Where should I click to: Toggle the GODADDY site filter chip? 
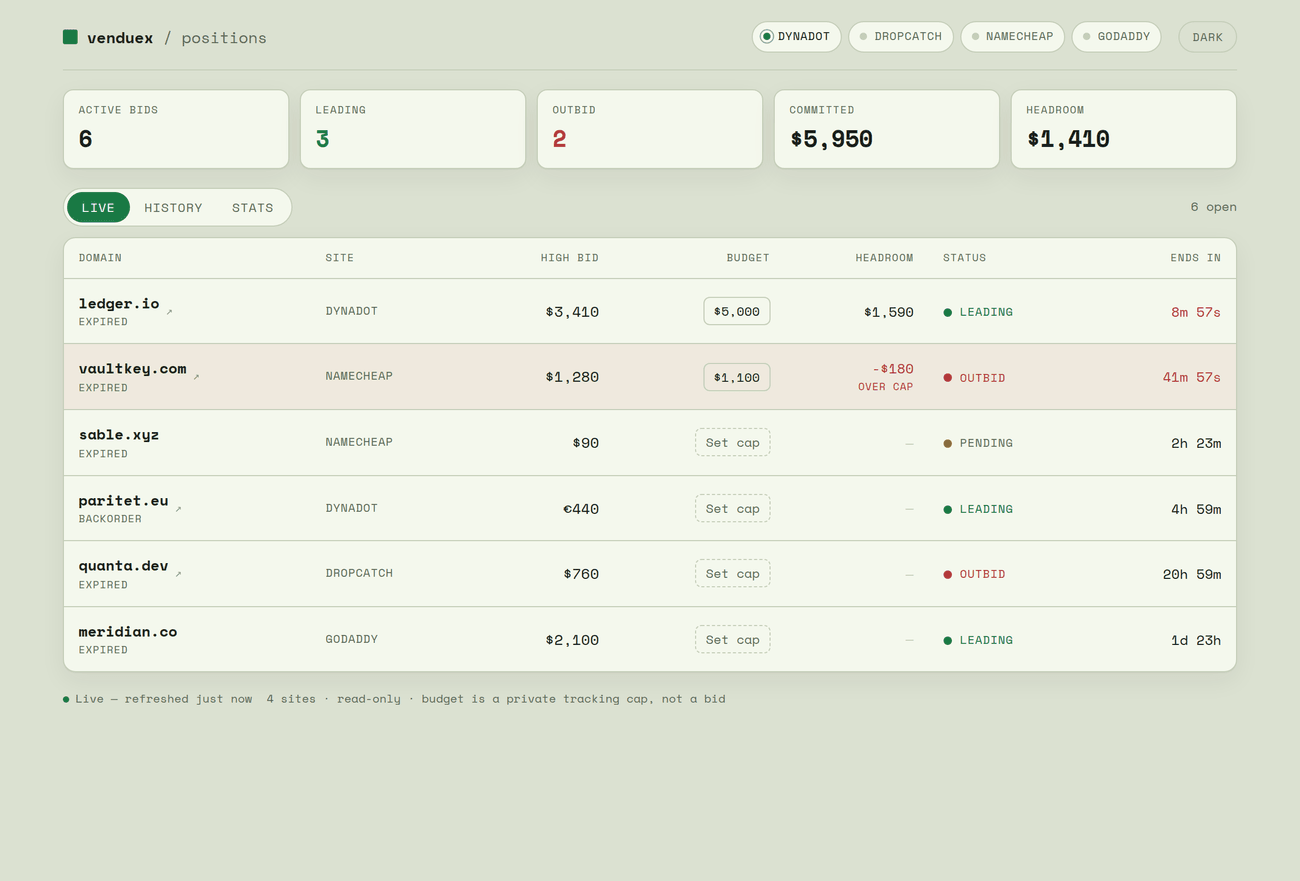pyautogui.click(x=1116, y=37)
